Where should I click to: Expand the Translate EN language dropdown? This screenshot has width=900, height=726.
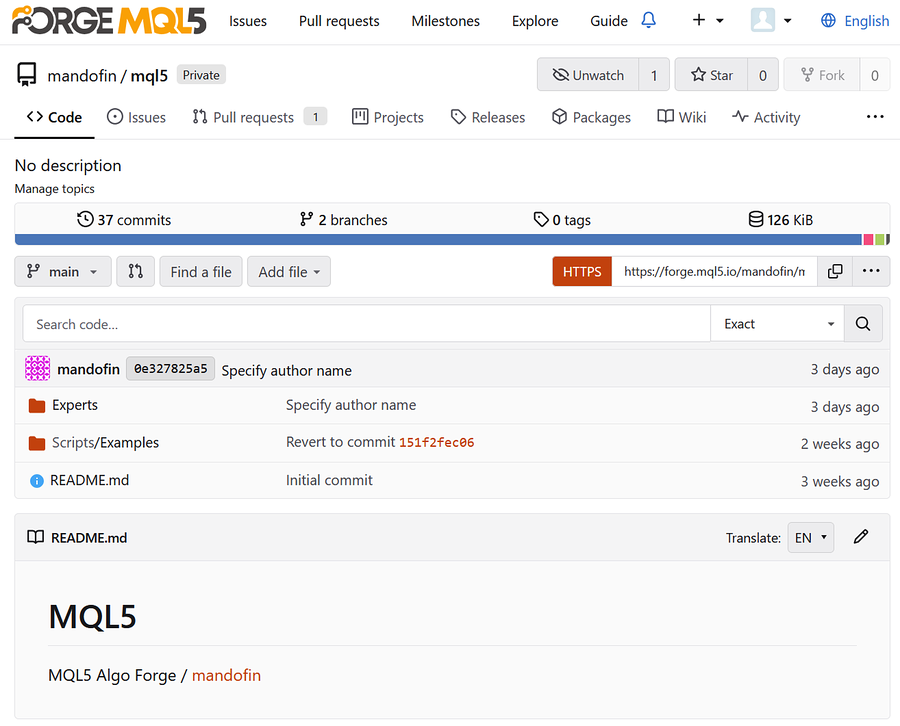810,538
